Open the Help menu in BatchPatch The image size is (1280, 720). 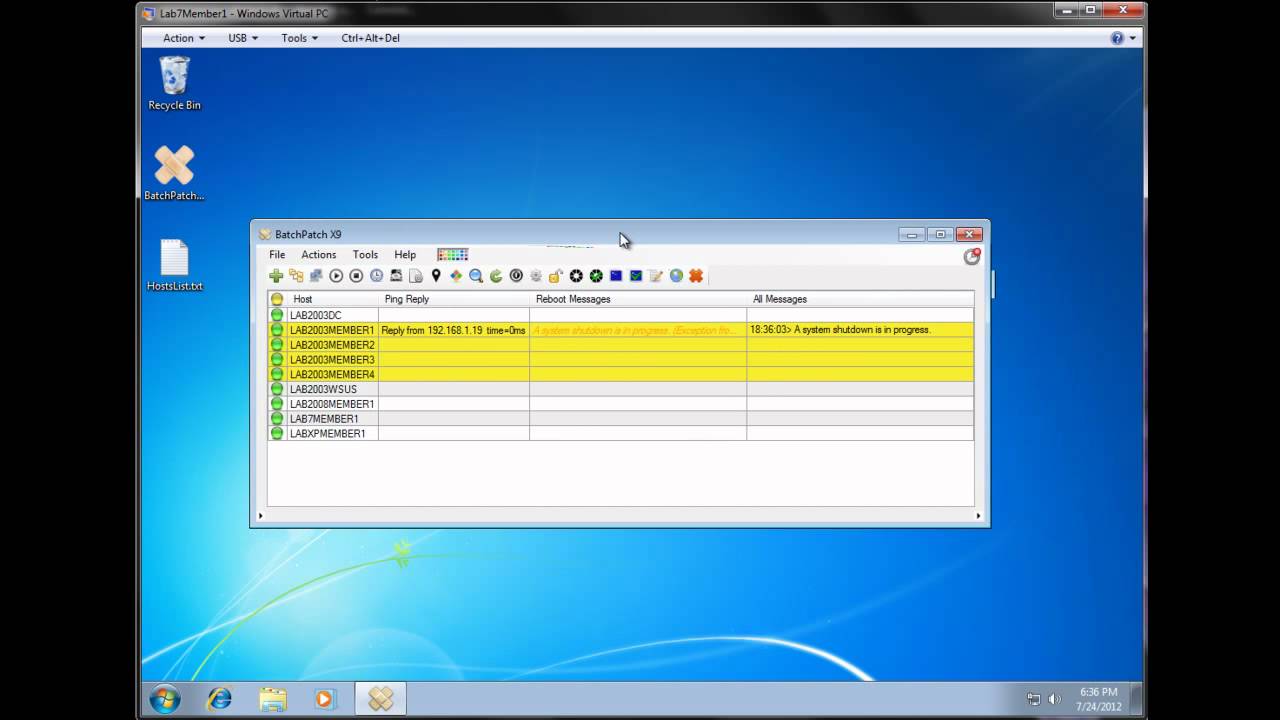[405, 255]
